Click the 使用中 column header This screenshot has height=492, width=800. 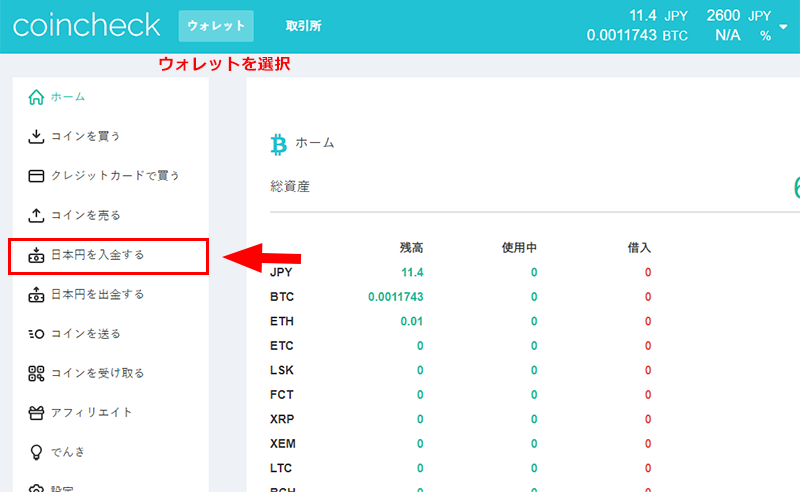click(519, 248)
